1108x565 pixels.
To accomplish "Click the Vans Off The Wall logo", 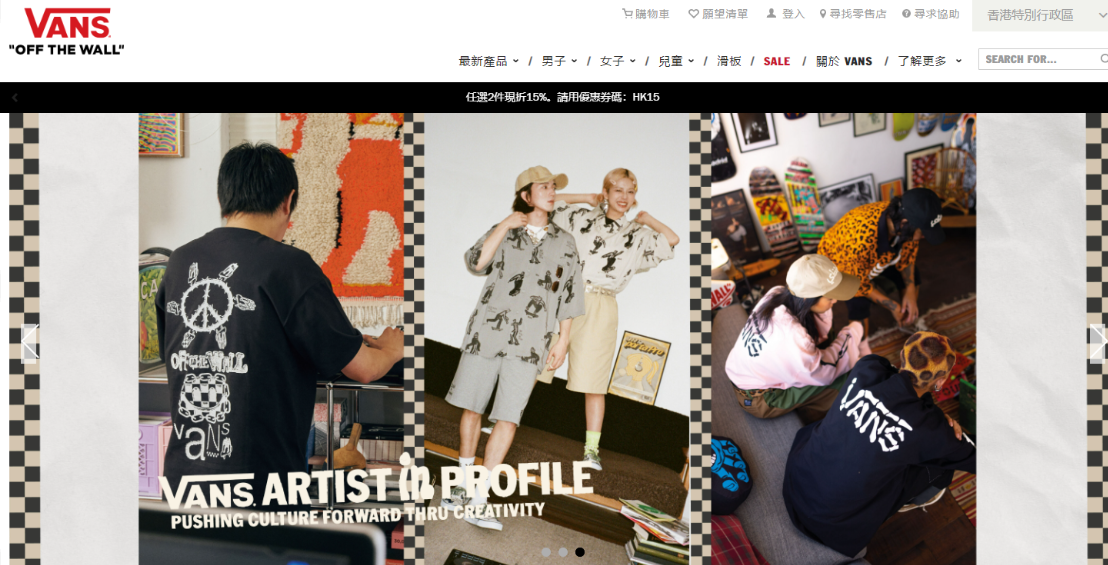I will [x=66, y=32].
